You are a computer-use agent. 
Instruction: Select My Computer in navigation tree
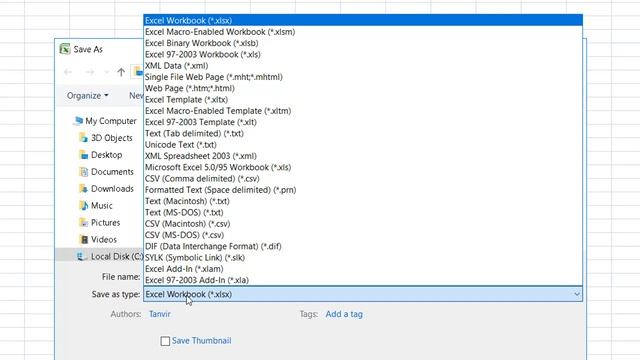pos(111,121)
